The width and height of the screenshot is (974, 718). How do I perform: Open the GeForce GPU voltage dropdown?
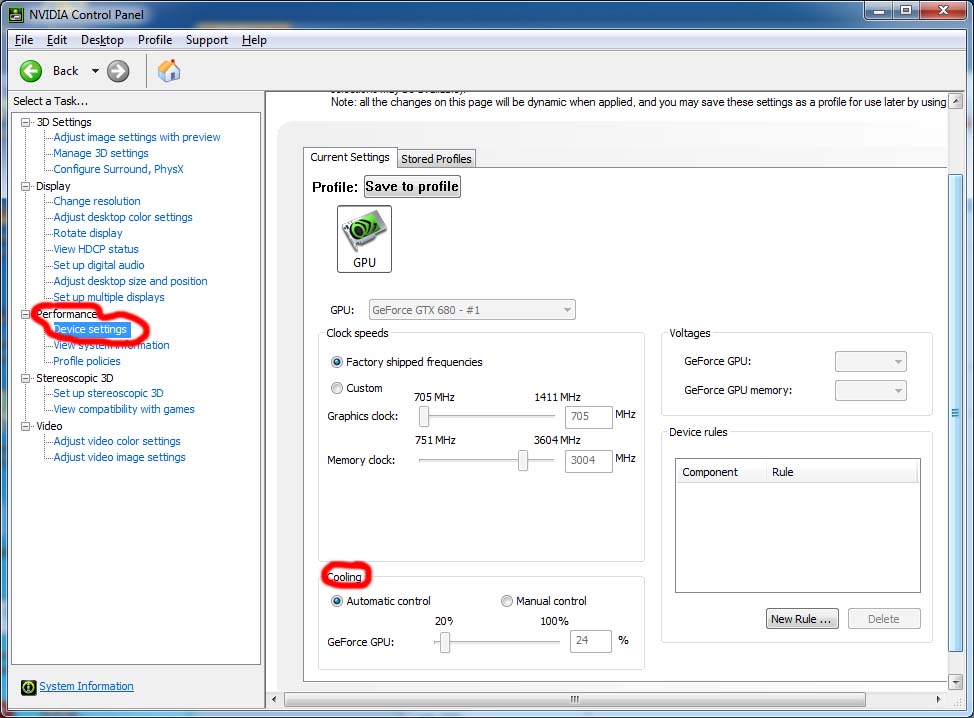click(x=871, y=361)
